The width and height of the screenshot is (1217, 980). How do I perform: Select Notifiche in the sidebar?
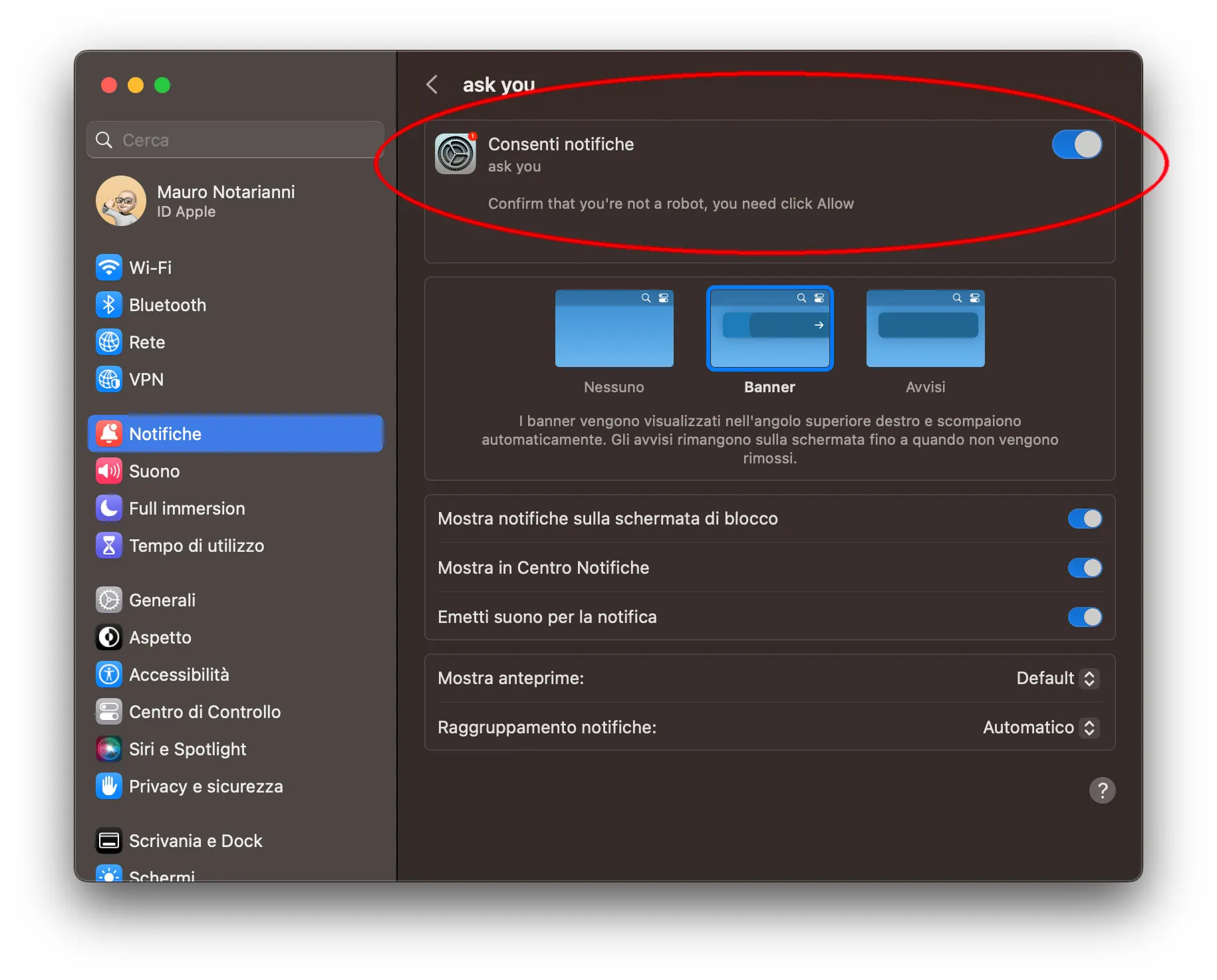(x=165, y=433)
